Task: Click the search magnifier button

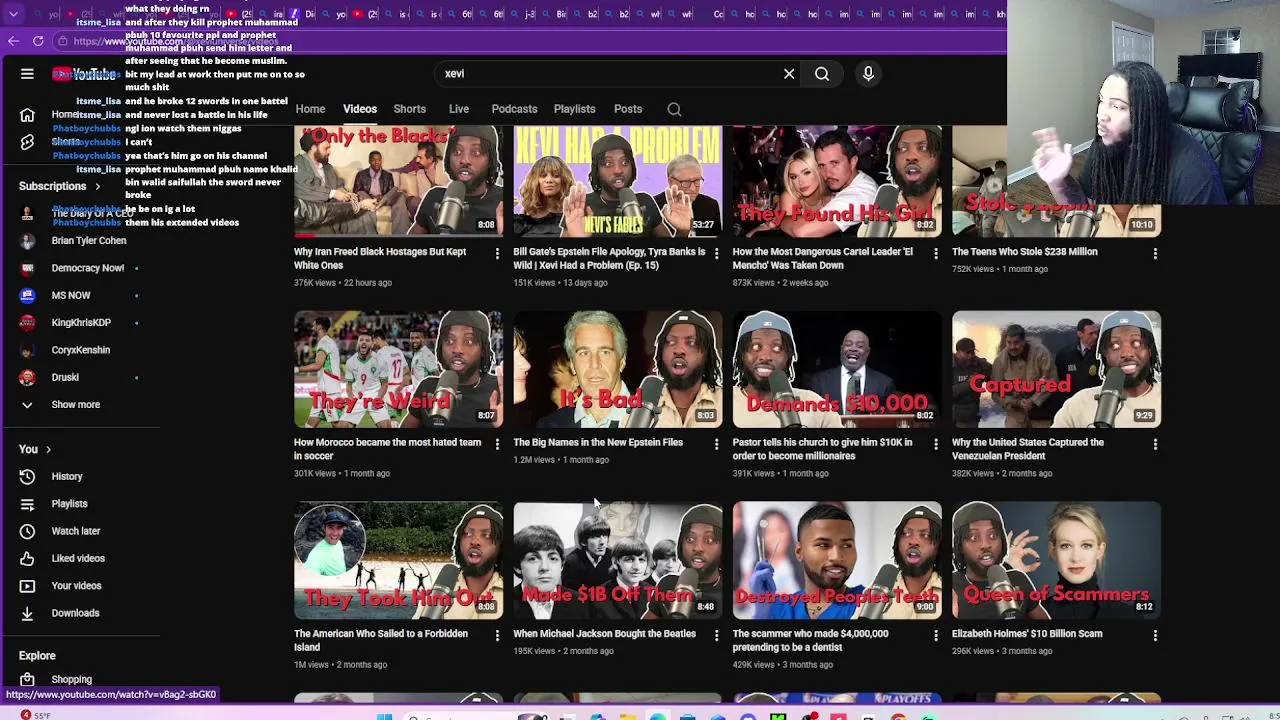Action: point(822,74)
